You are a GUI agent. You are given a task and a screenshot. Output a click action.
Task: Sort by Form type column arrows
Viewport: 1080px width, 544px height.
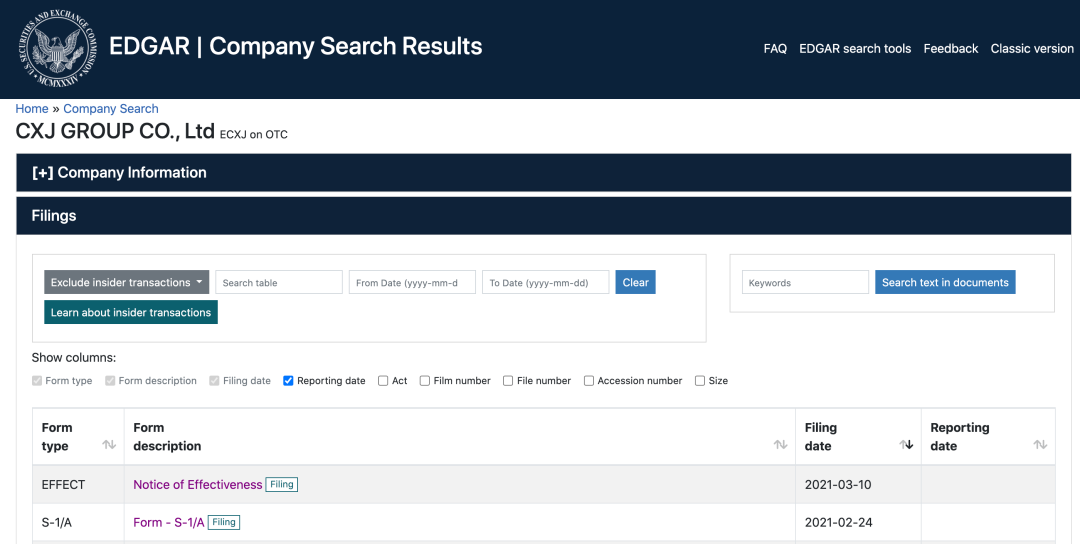pyautogui.click(x=109, y=445)
